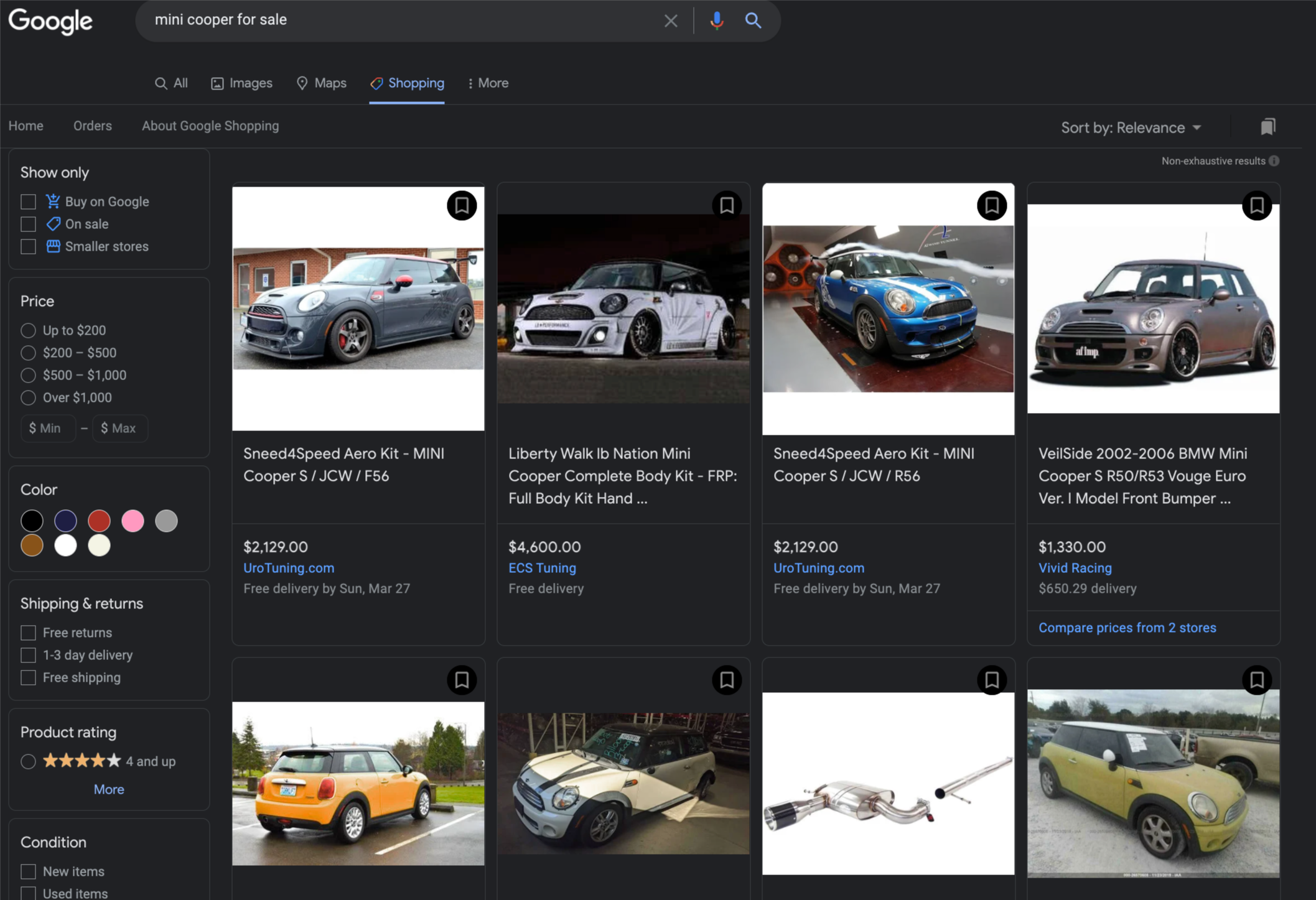Check the Free shipping filter
The image size is (1316, 900).
pos(28,677)
